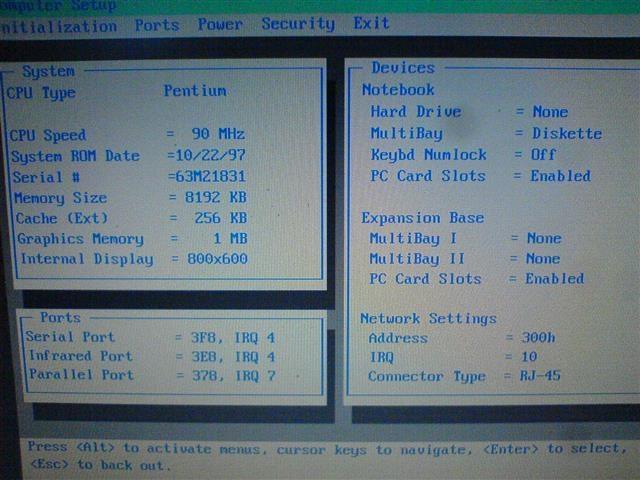
Task: Select Expansion Base PC Card Slots Enabled
Action: pos(554,278)
